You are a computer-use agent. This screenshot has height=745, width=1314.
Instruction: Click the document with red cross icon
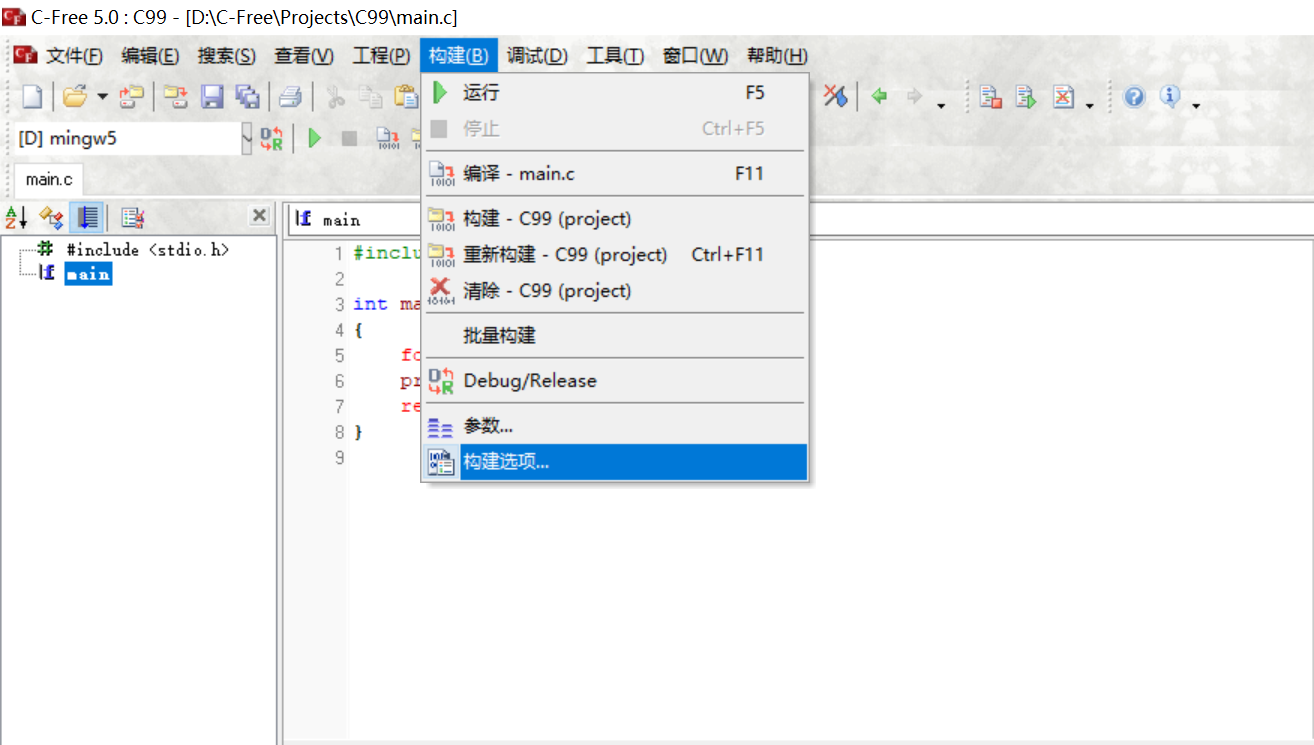click(1063, 97)
